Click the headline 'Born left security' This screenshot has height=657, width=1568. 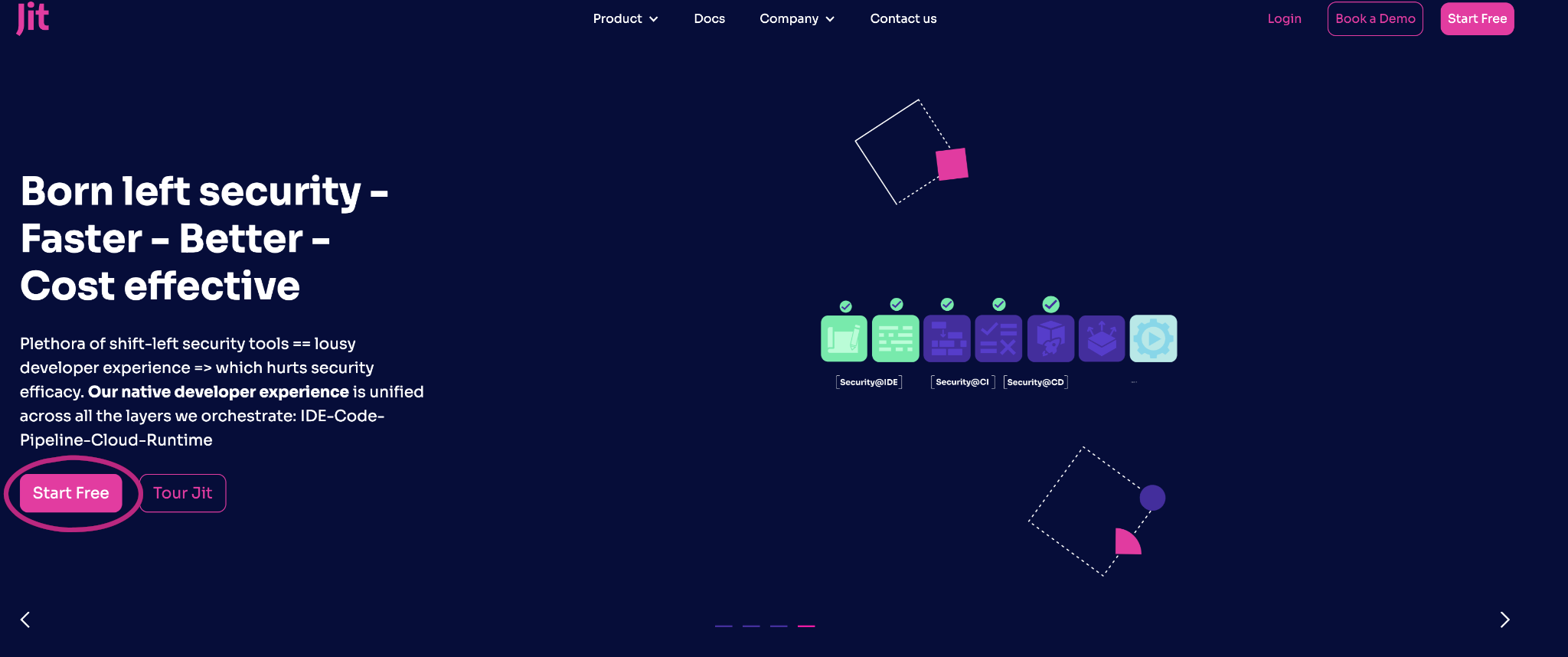191,191
